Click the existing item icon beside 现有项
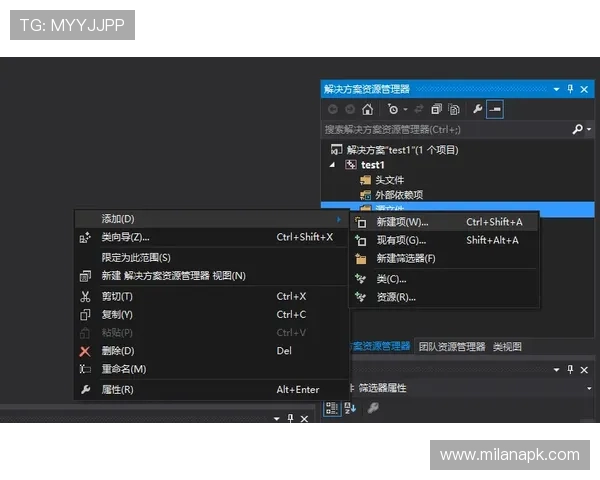Screen dimensions: 600x480 [360, 240]
